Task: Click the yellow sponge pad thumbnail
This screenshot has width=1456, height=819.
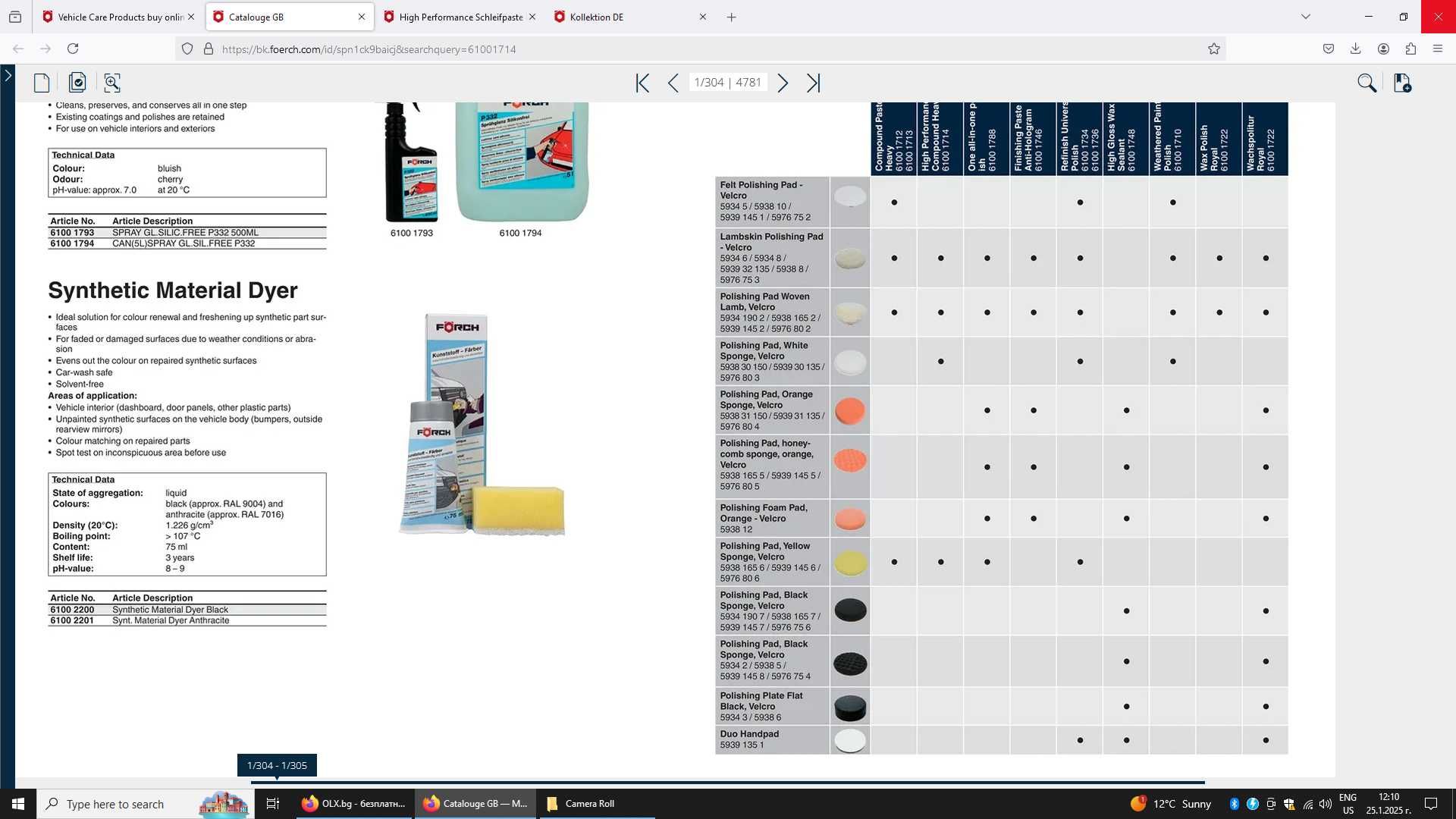Action: tap(850, 562)
